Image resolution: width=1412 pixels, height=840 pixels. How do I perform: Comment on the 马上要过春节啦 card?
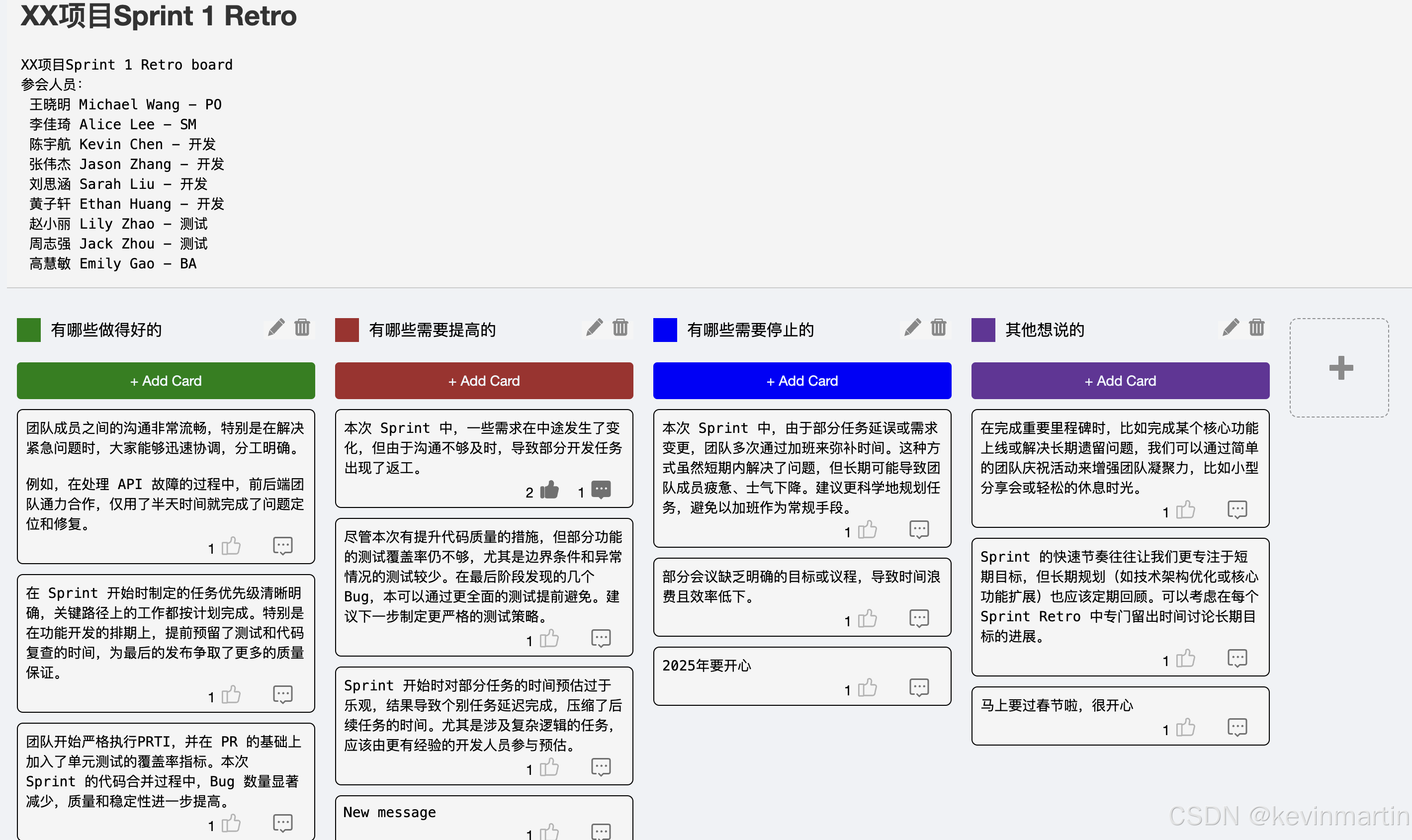click(x=1237, y=727)
